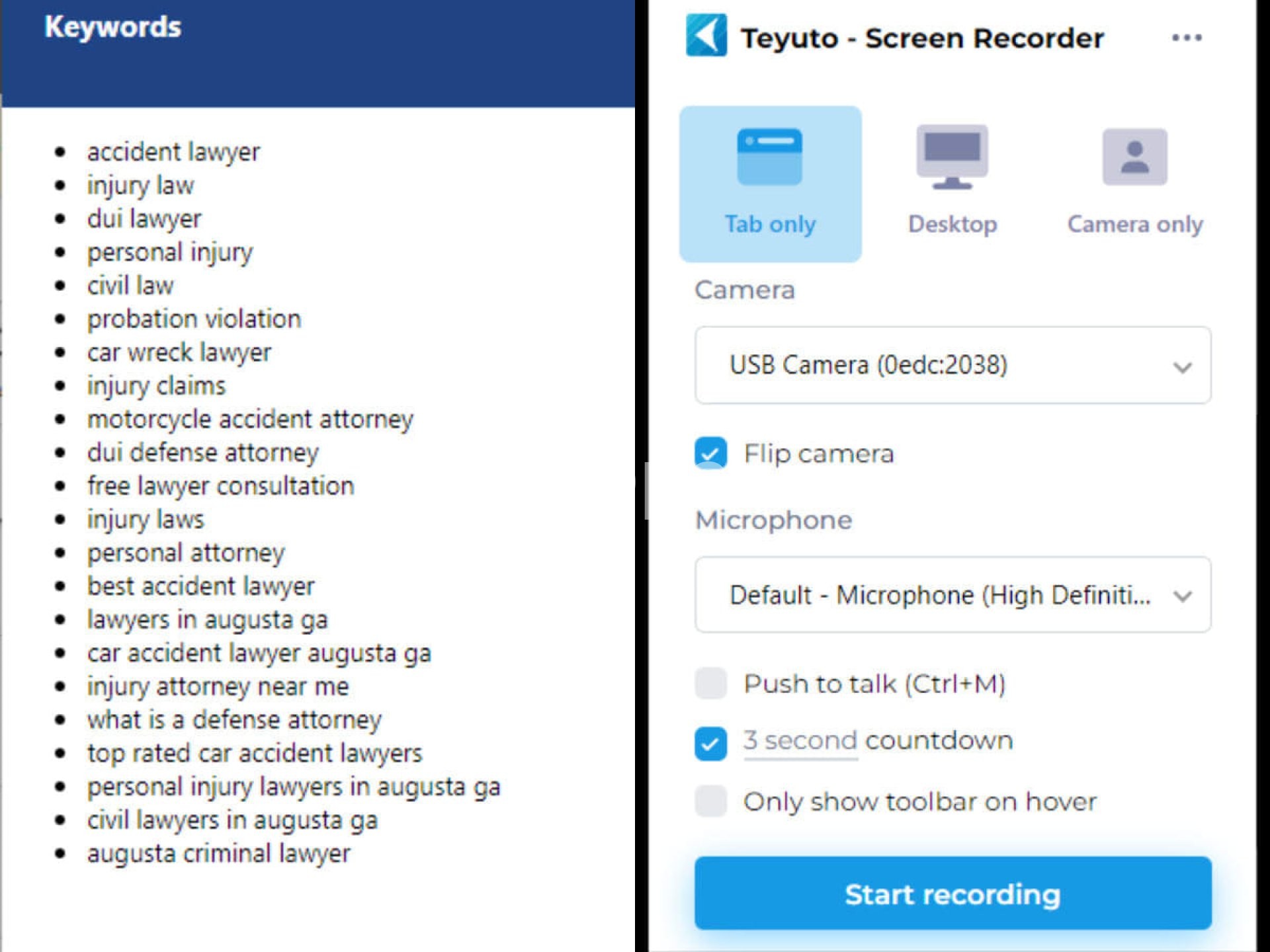The image size is (1270, 952).
Task: Select the Desktop monitor icon
Action: [x=952, y=157]
